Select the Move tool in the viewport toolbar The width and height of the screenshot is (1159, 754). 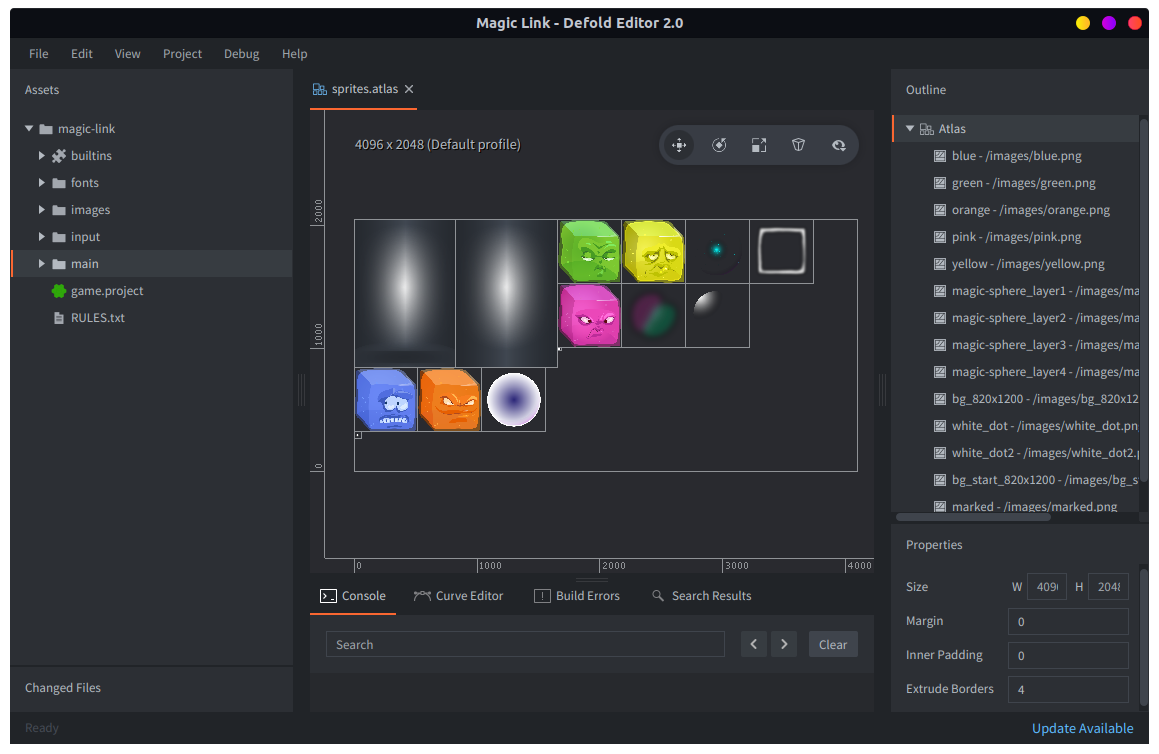click(x=679, y=145)
